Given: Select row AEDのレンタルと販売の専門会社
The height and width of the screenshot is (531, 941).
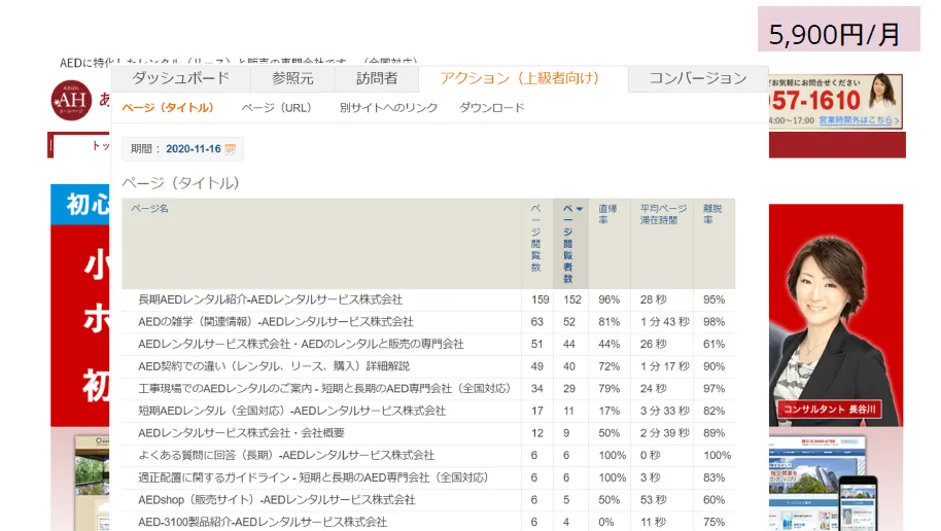Looking at the screenshot, I should (x=428, y=344).
